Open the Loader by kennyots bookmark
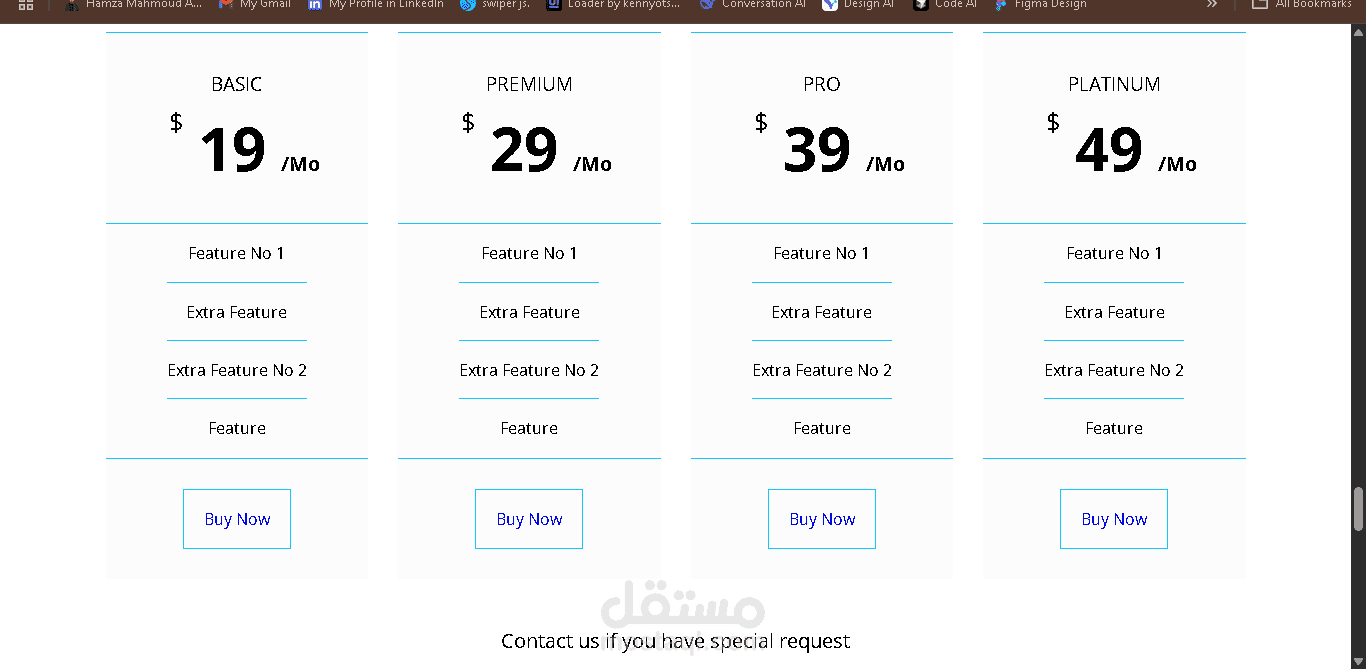 click(x=614, y=5)
